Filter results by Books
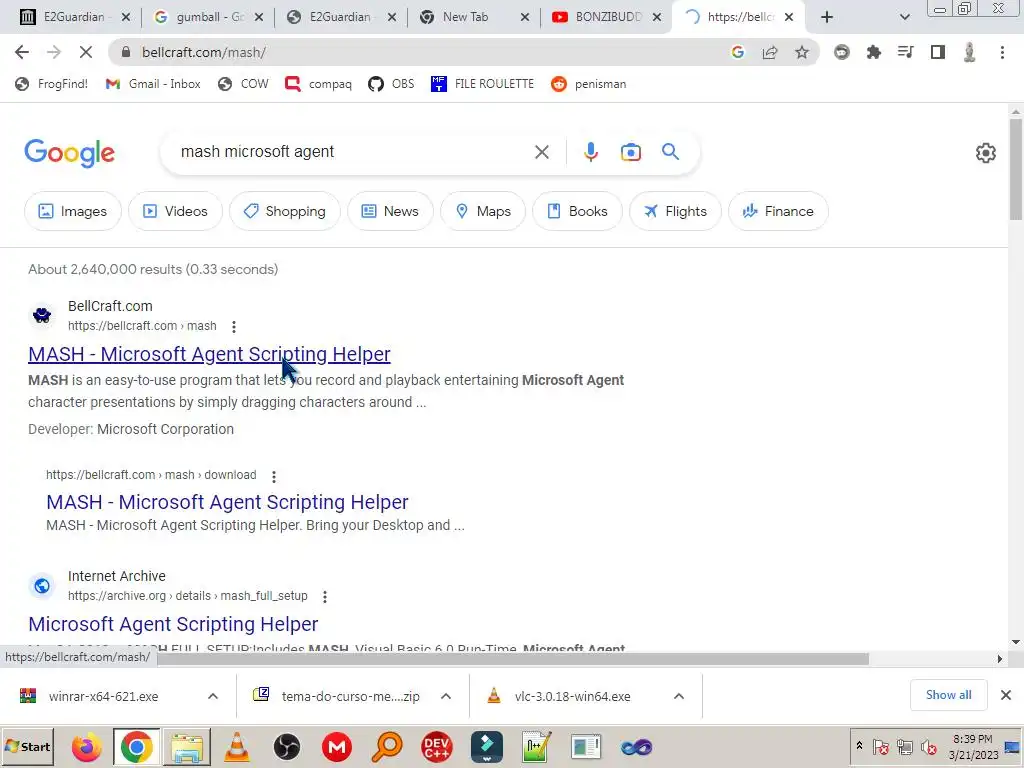 pyautogui.click(x=577, y=211)
